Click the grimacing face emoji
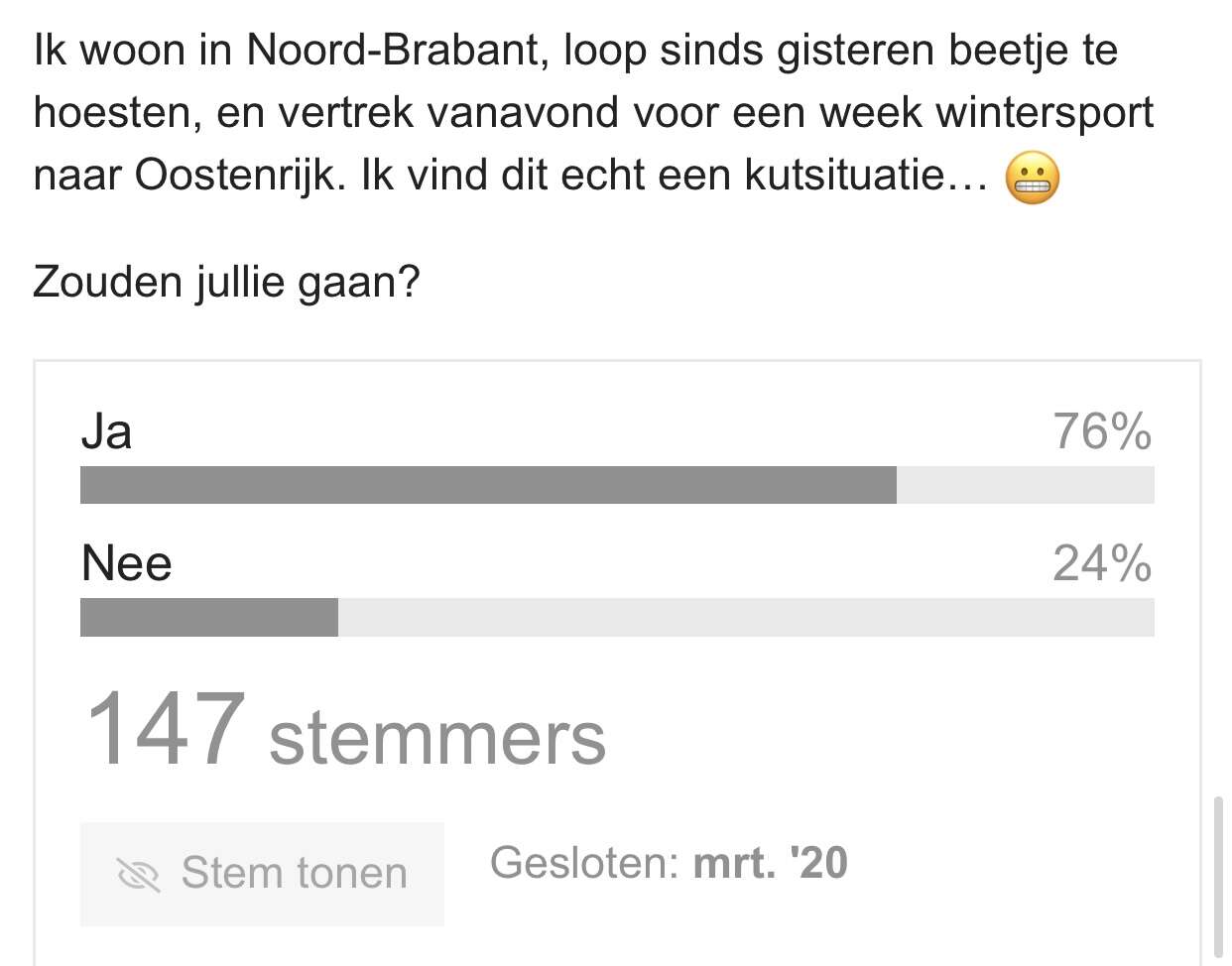1232x966 pixels. pos(1033,179)
